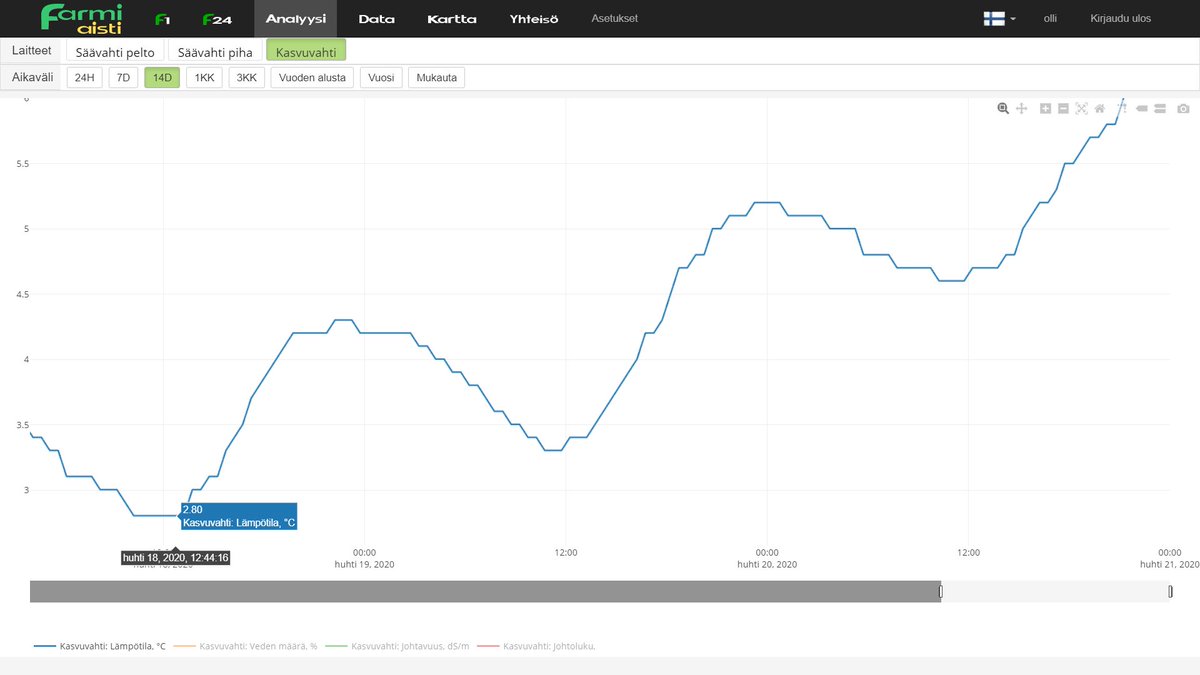The width and height of the screenshot is (1200, 675).
Task: Click the huhti 21, 2020 axis label
Action: [x=1170, y=564]
